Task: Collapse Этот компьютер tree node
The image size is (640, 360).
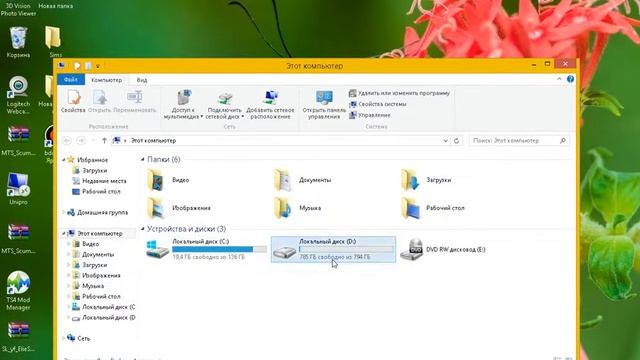Action: [x=64, y=233]
